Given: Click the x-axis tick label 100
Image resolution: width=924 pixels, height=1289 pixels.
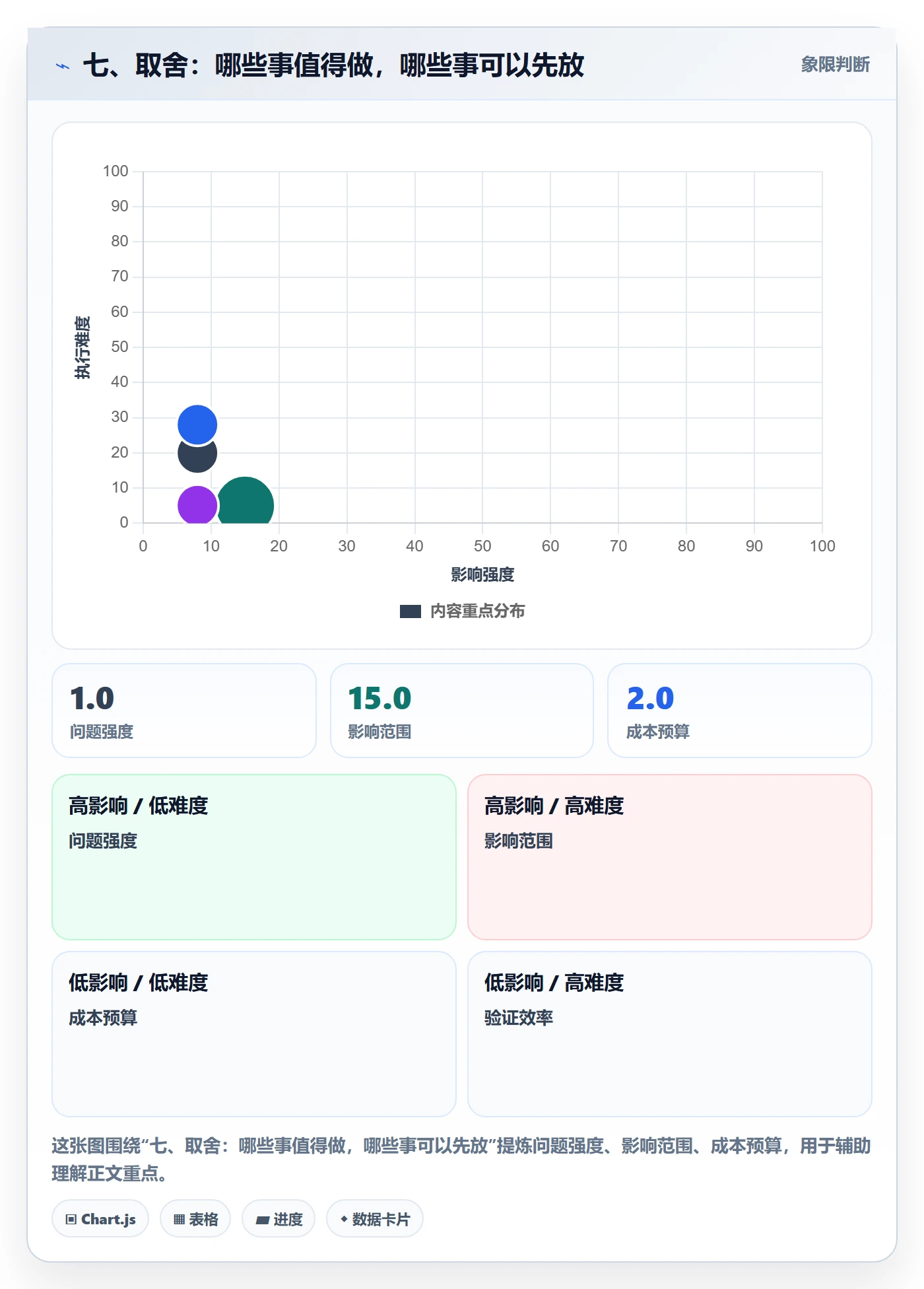Looking at the screenshot, I should coord(822,546).
